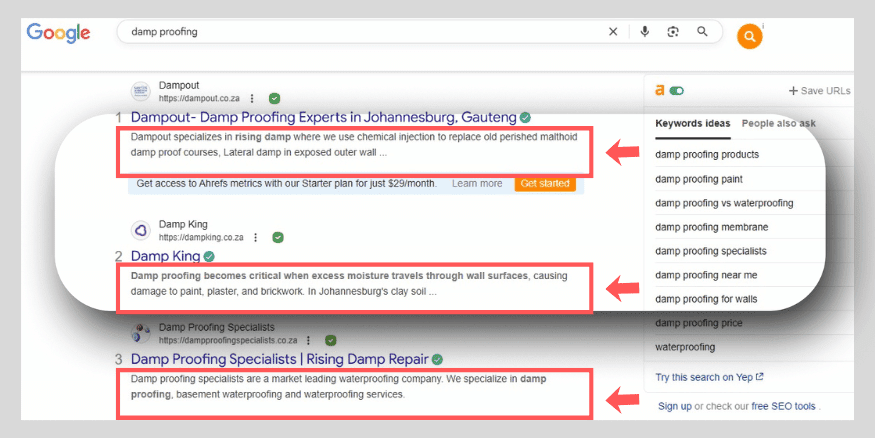
Task: Click the orange Get started button
Action: click(x=545, y=184)
